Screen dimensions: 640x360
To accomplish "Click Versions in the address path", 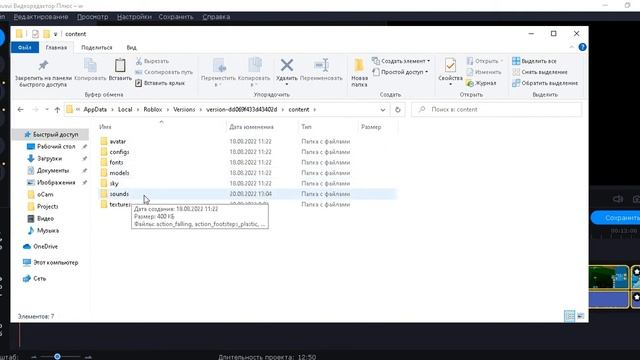I will [184, 109].
